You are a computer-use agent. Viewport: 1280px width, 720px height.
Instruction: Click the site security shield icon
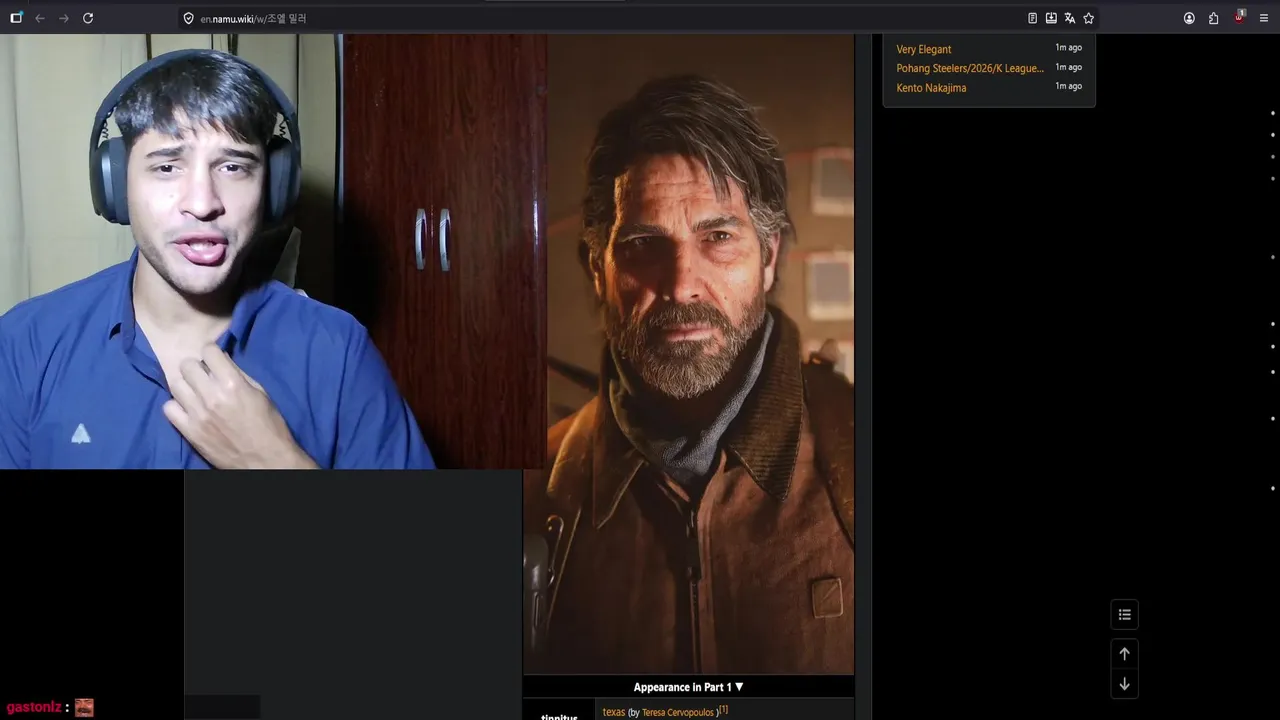click(x=188, y=18)
